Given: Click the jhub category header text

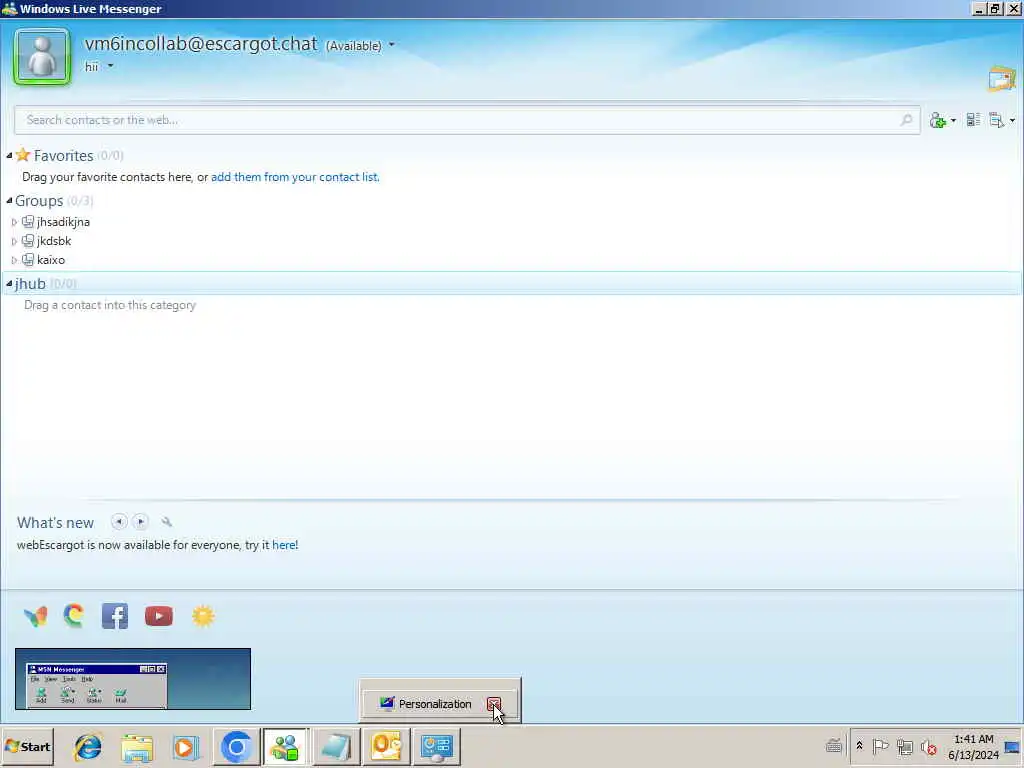Looking at the screenshot, I should (30, 283).
